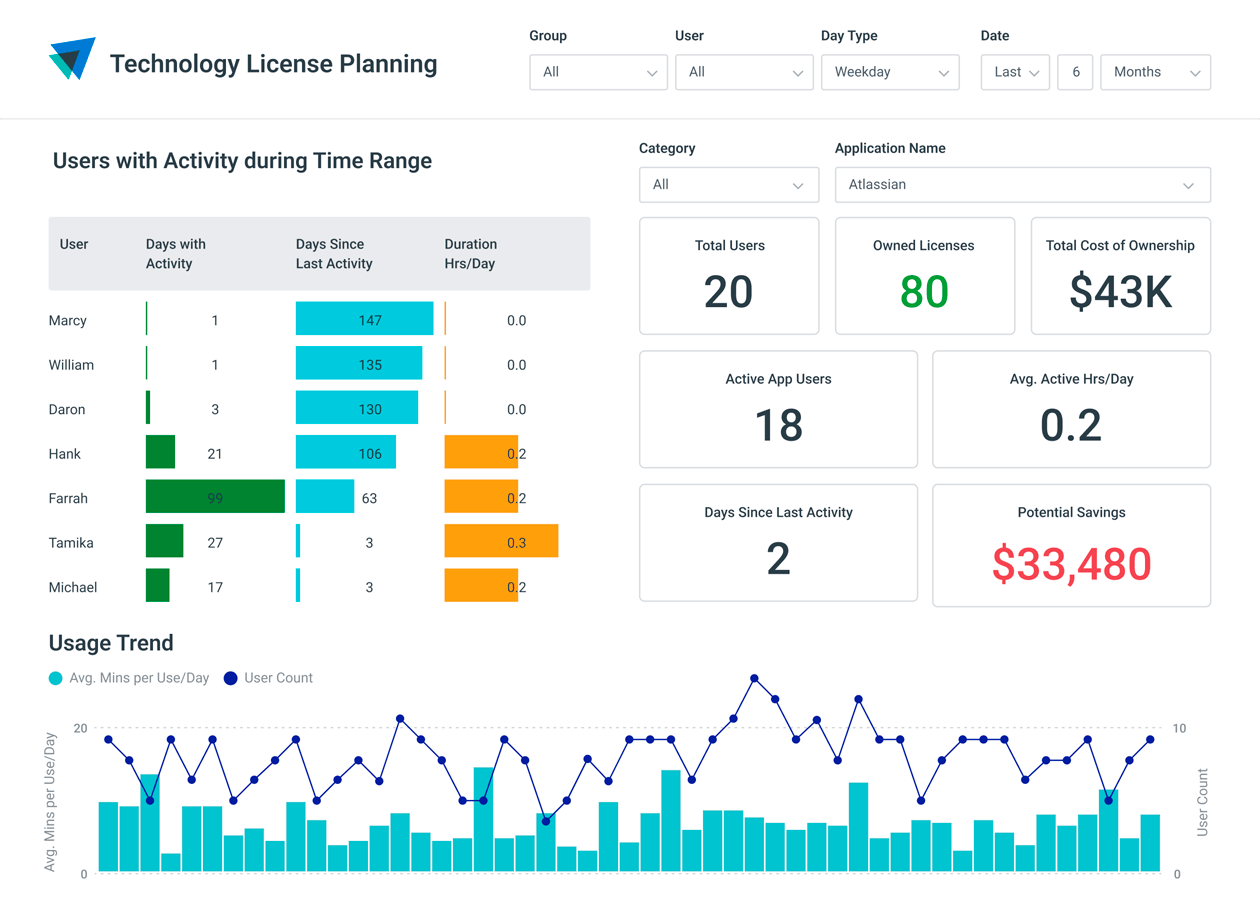
Task: Sort by the Days with Activity column header
Action: 175,253
